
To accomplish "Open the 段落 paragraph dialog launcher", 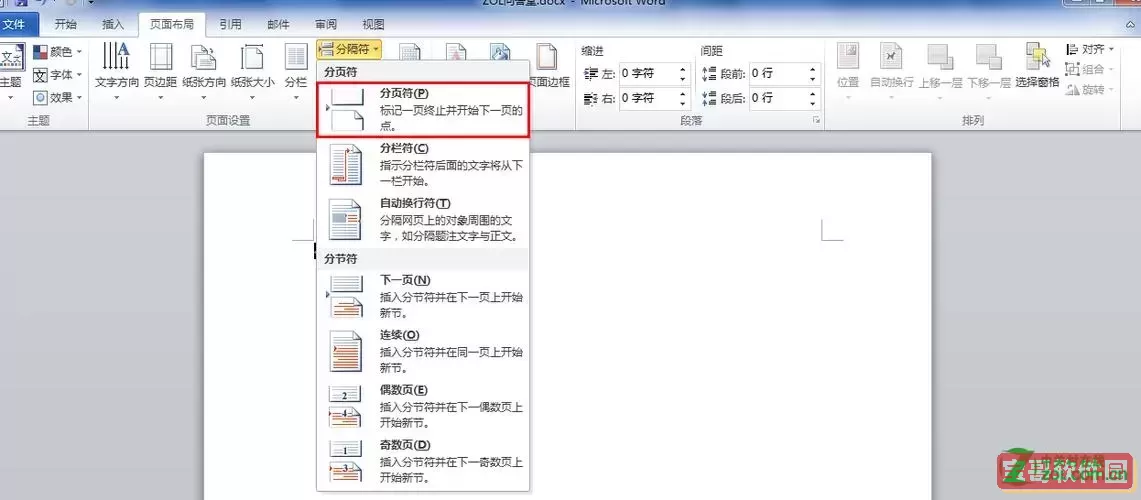I will click(x=816, y=120).
